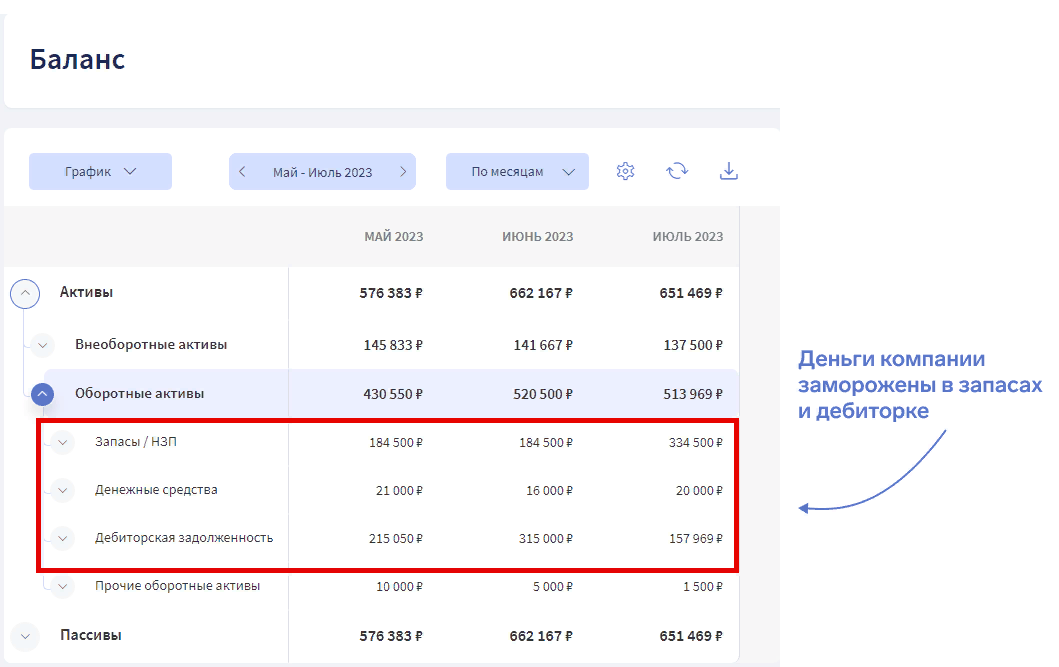Open the settings gear icon
1059x667 pixels.
pyautogui.click(x=626, y=171)
